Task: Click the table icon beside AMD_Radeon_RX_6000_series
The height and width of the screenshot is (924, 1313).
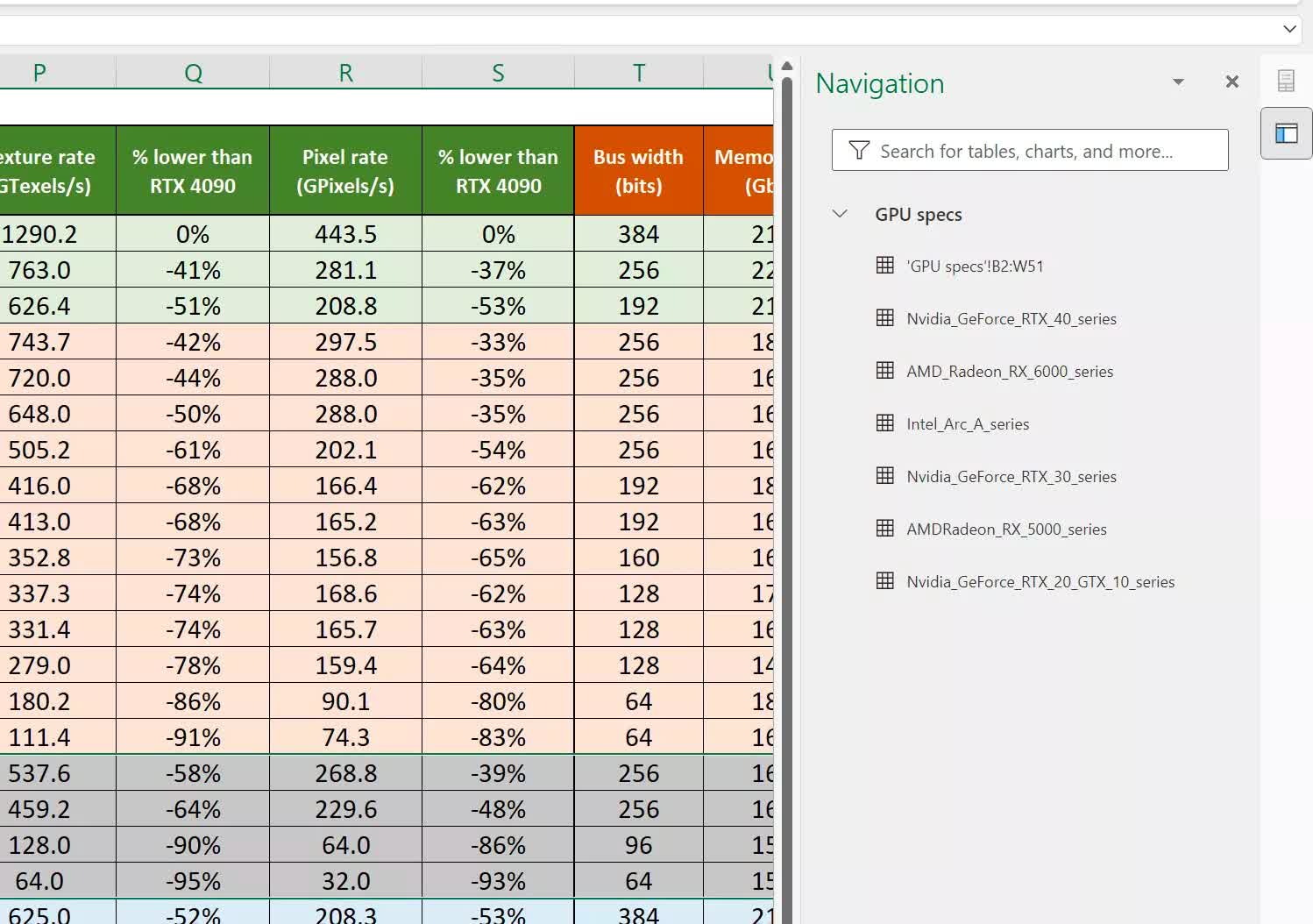Action: pos(885,371)
